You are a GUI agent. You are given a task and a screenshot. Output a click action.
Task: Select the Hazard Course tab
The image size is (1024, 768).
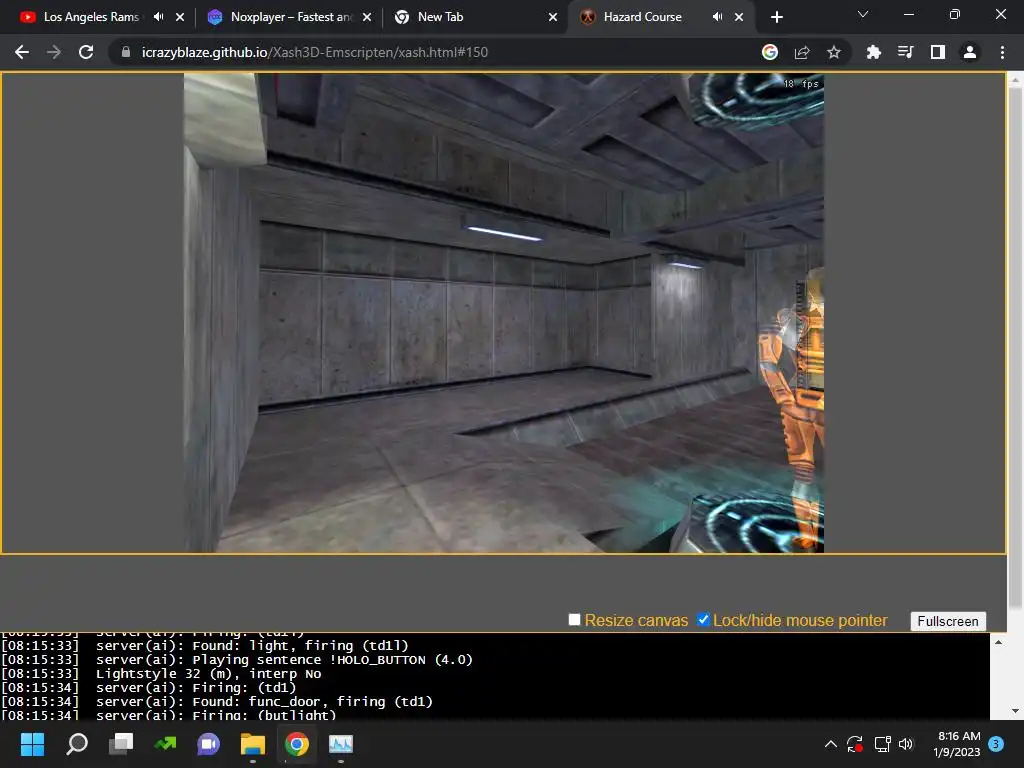coord(643,17)
